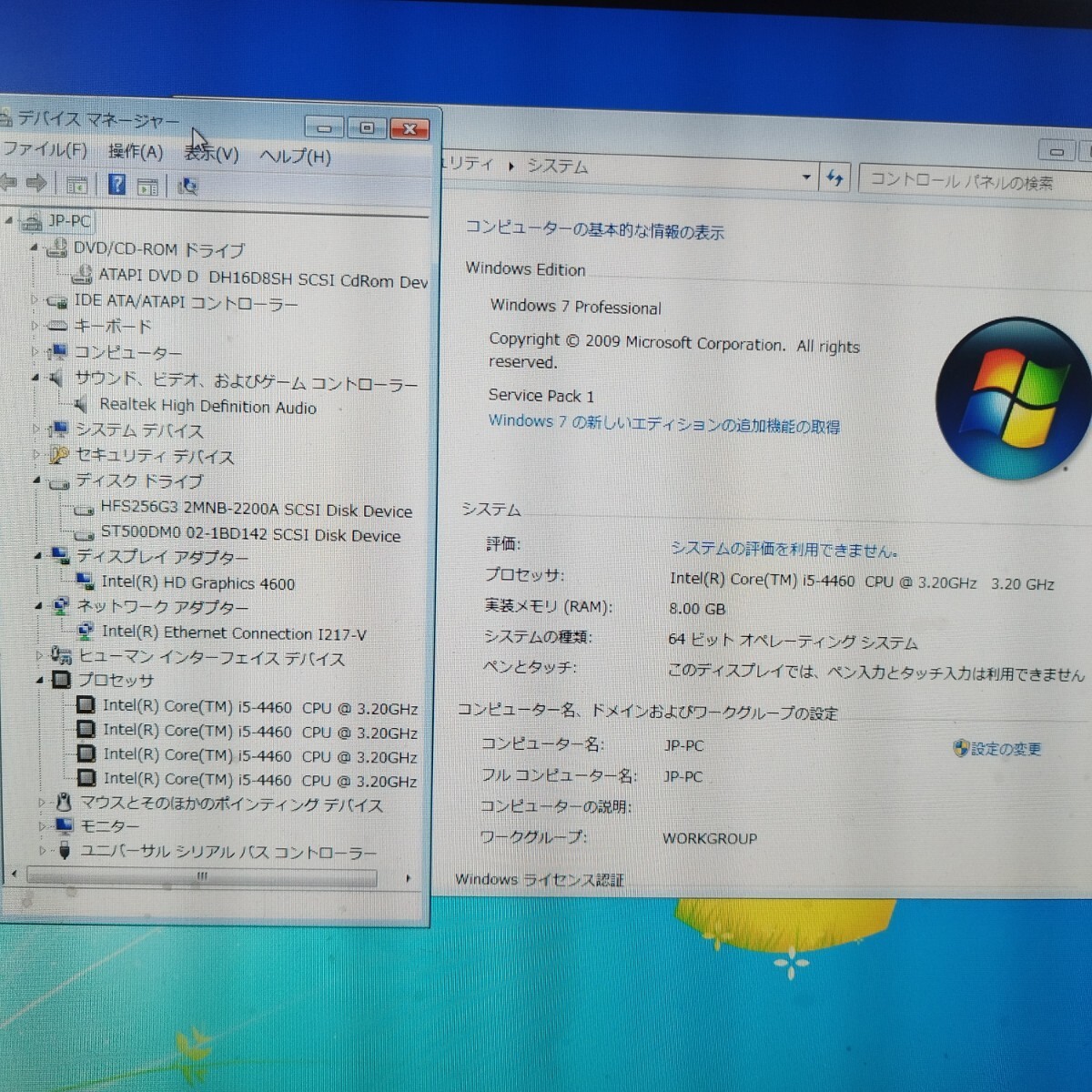Image resolution: width=1092 pixels, height=1092 pixels.
Task: Expand the キーボード category
Action: coord(35,325)
